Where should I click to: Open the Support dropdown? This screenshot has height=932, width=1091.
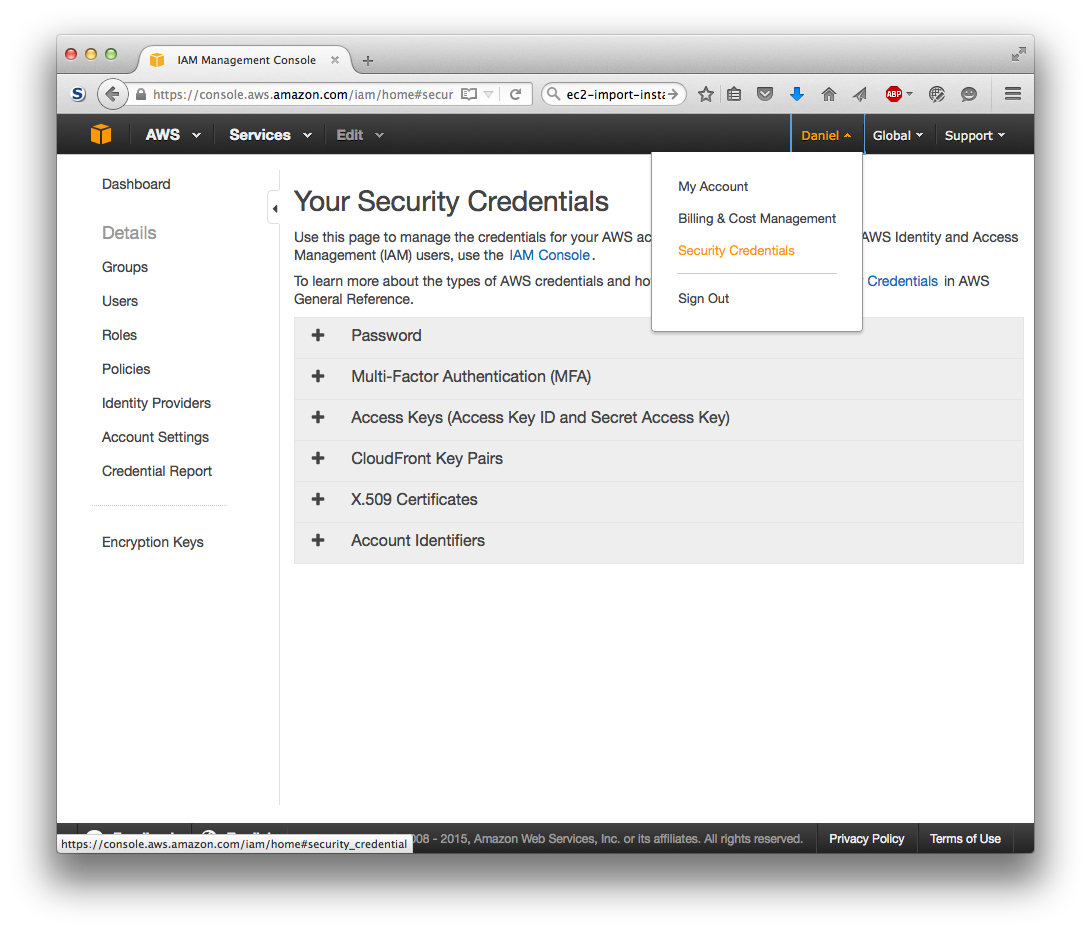pyautogui.click(x=975, y=136)
